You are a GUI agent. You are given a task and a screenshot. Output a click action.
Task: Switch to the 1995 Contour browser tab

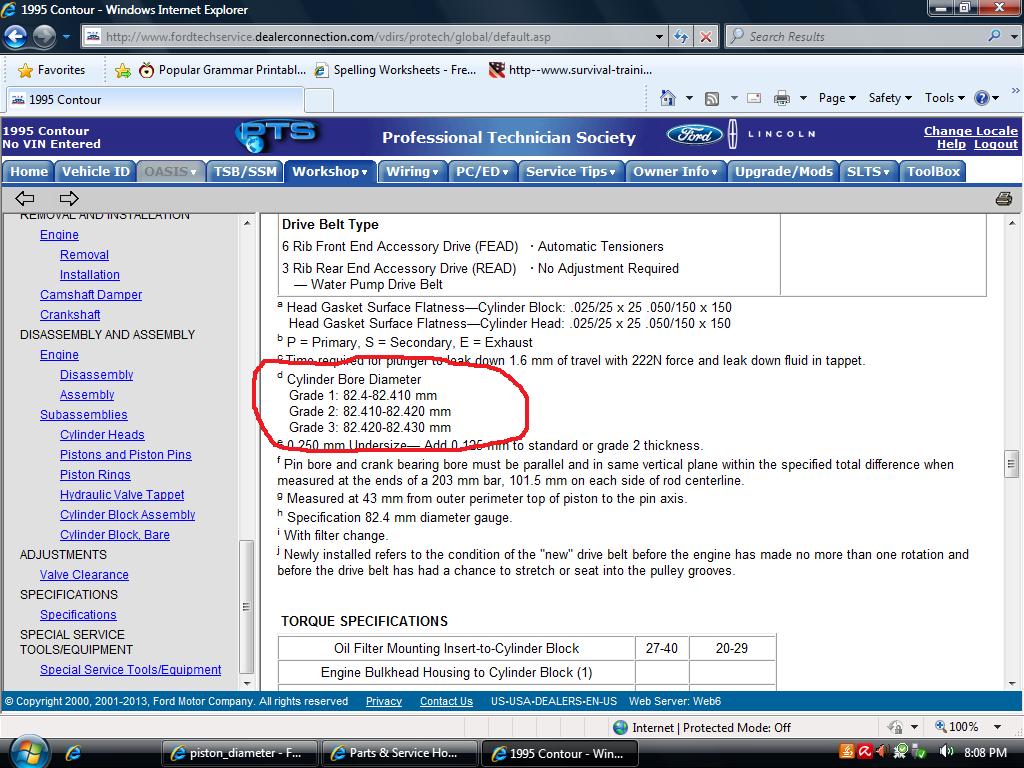coord(154,100)
